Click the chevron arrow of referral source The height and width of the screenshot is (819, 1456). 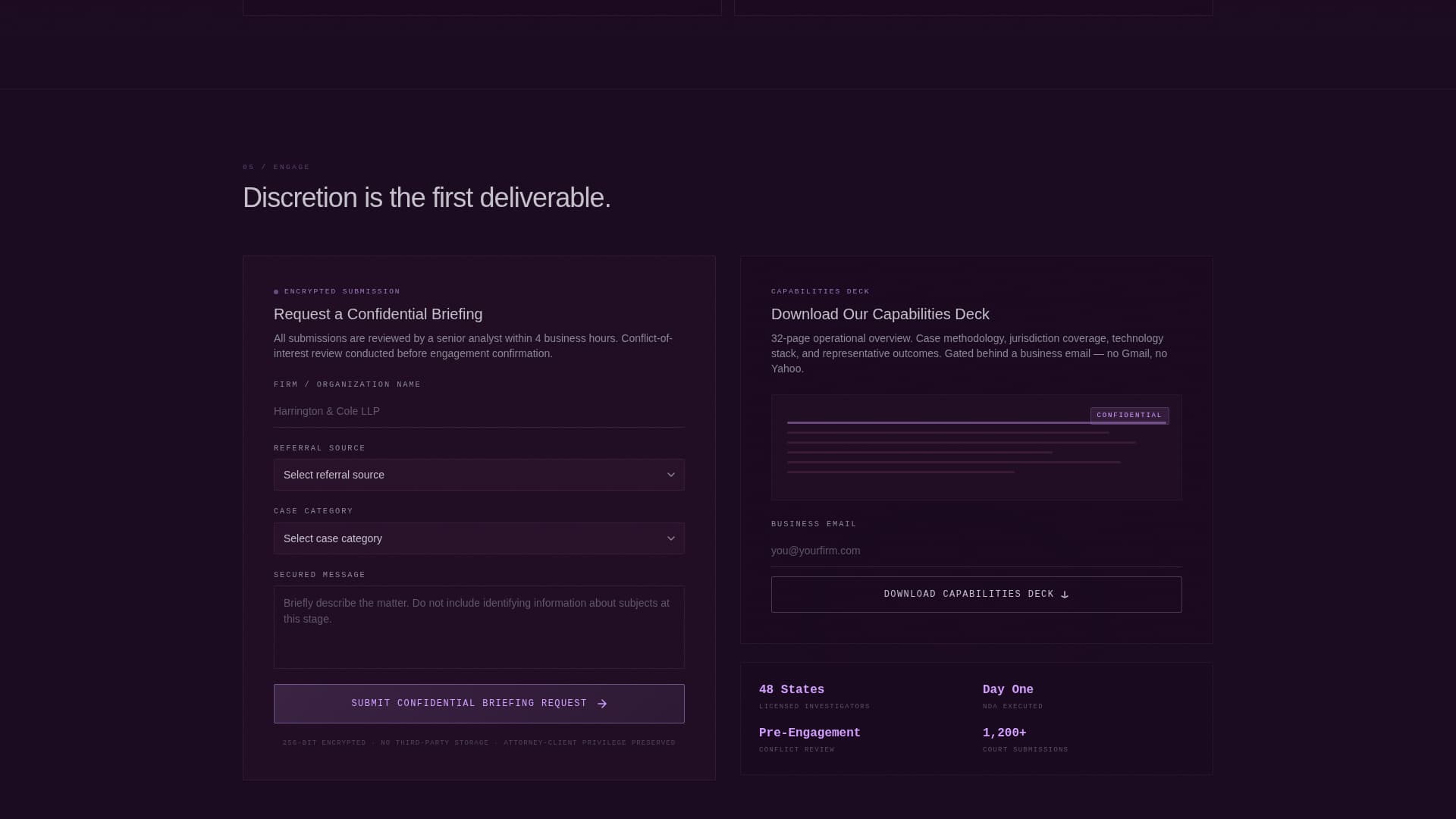(x=670, y=475)
